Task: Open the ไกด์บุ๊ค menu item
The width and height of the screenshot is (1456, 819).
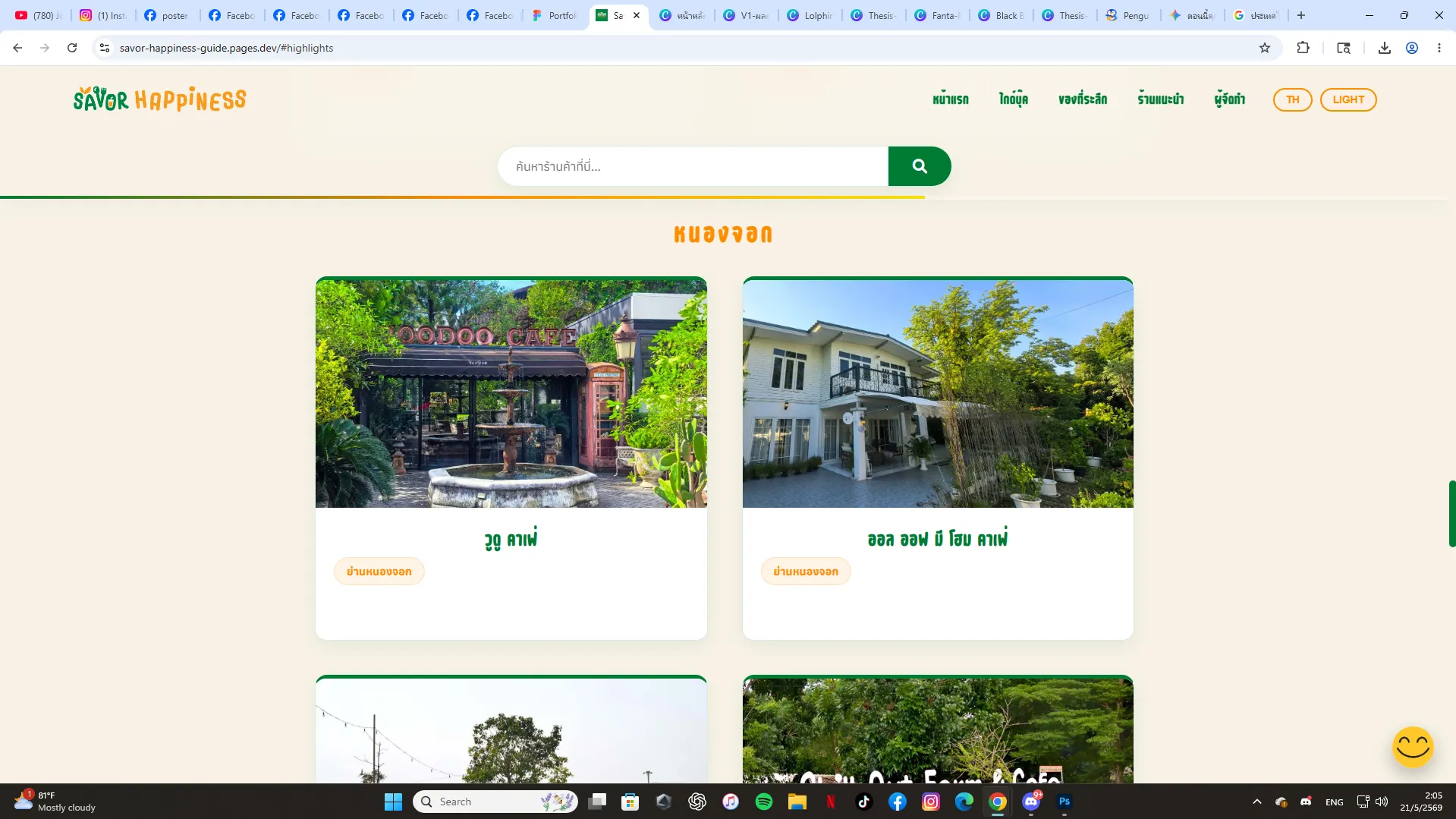Action: tap(1014, 99)
